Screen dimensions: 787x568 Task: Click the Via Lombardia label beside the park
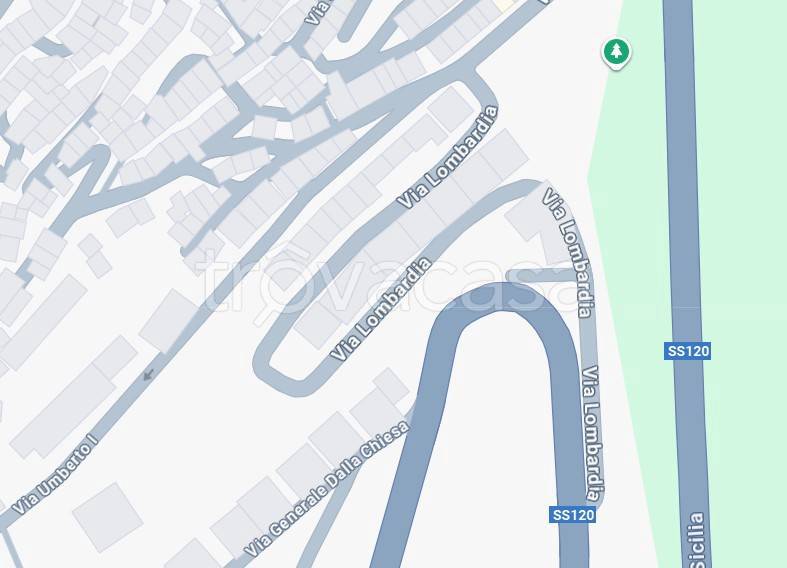[568, 253]
